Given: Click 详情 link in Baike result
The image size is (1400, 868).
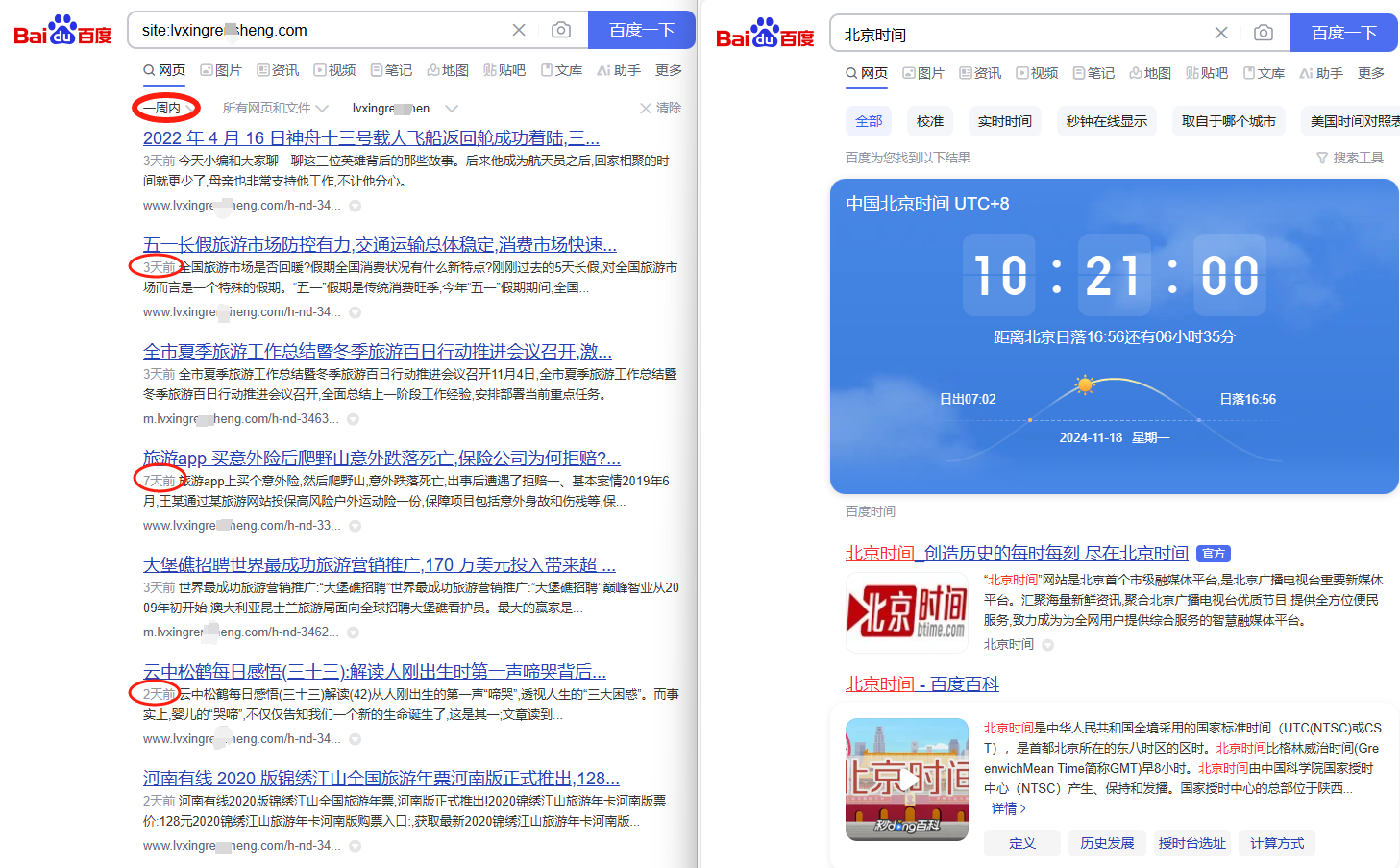Looking at the screenshot, I should [1009, 809].
